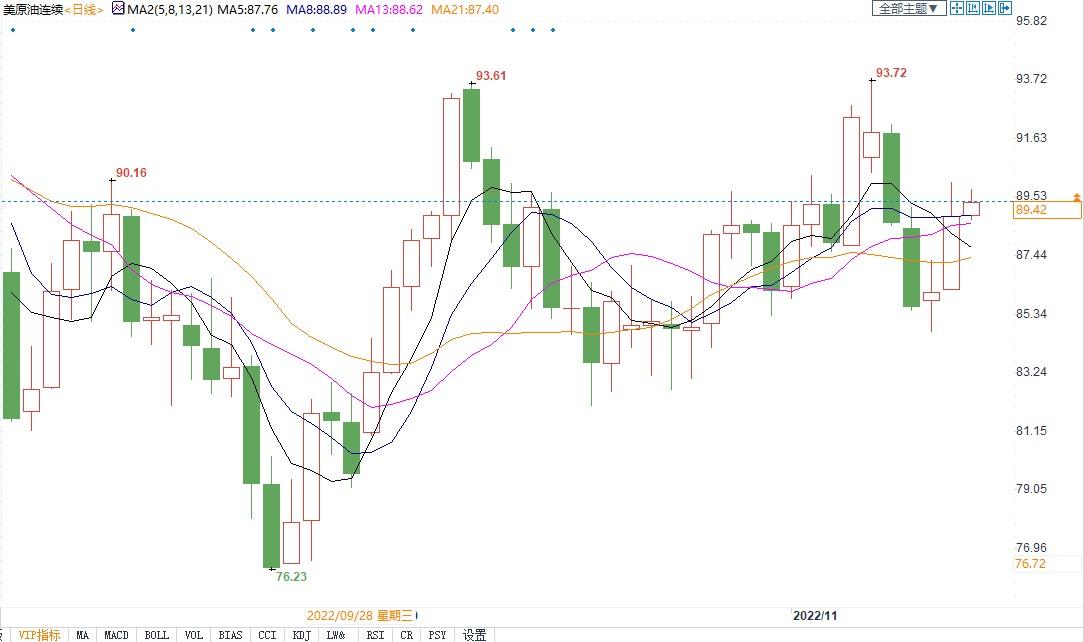The width and height of the screenshot is (1084, 642).
Task: Switch to the BOLL indicator tab
Action: pyautogui.click(x=156, y=635)
